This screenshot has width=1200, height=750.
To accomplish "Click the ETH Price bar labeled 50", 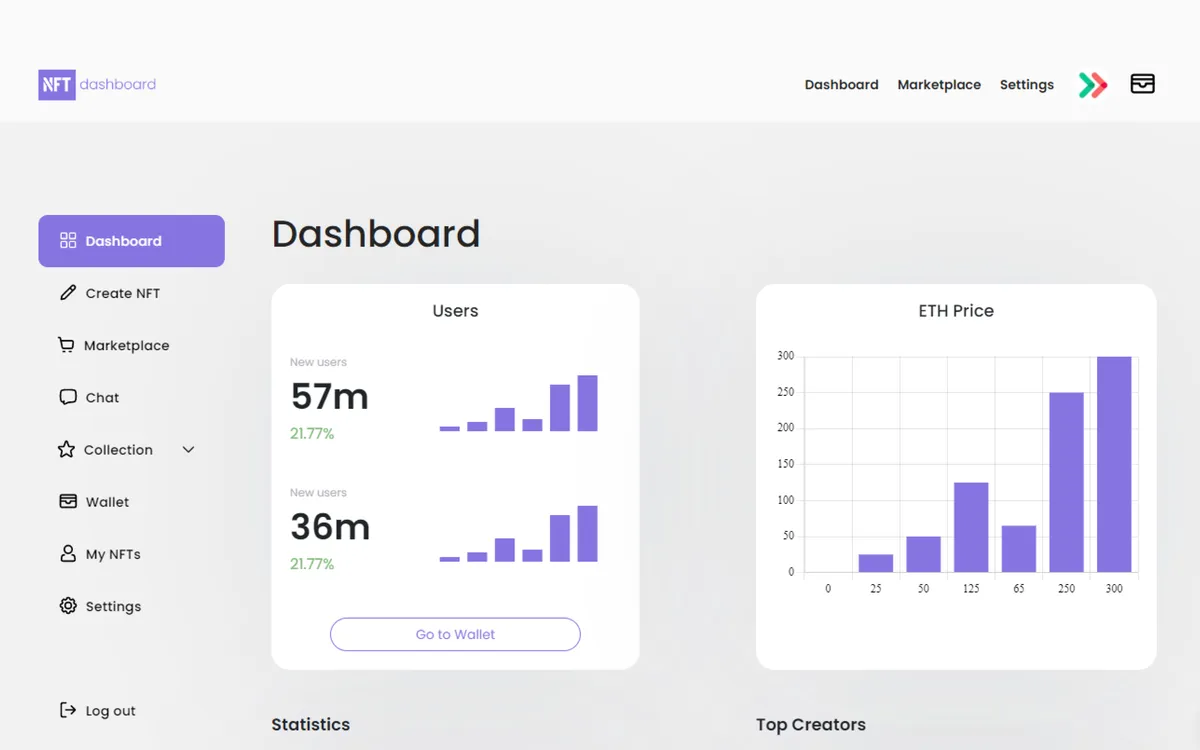I will (x=923, y=554).
